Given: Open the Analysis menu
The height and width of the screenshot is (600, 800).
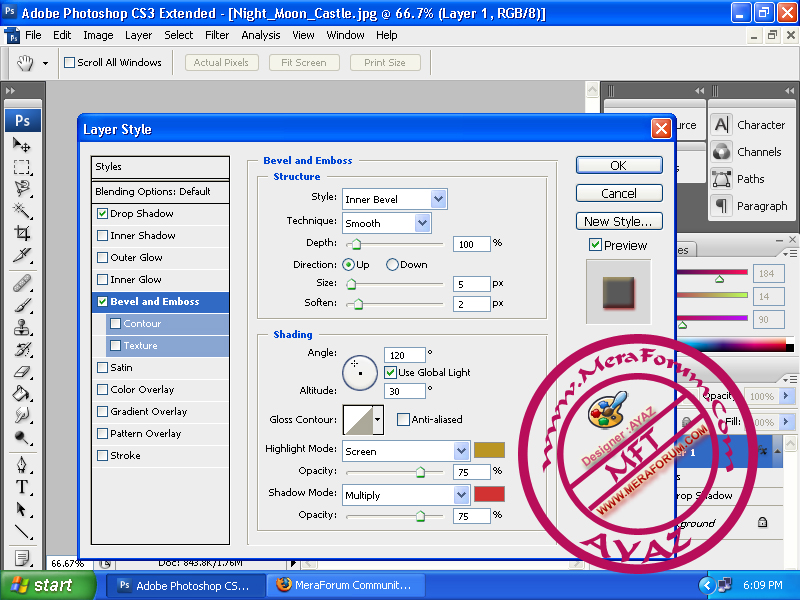Looking at the screenshot, I should pos(261,35).
